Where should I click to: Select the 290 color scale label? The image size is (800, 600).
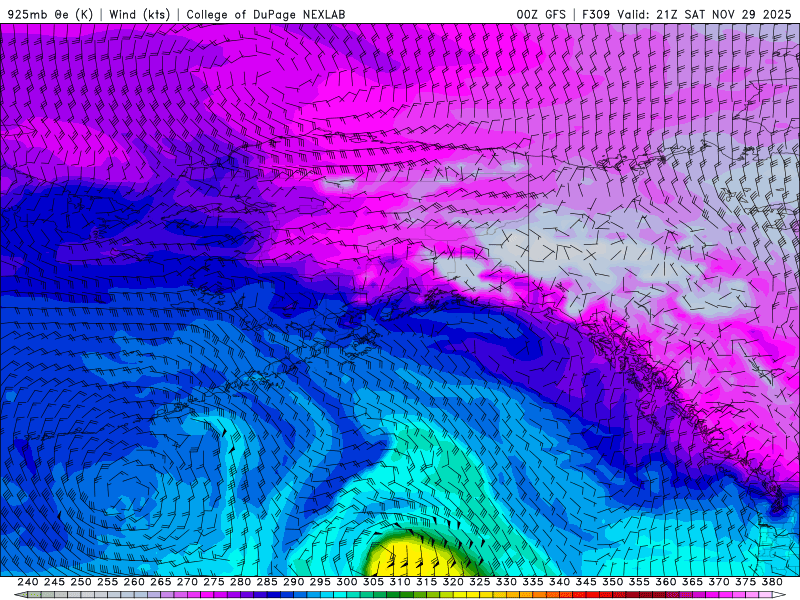tap(293, 582)
